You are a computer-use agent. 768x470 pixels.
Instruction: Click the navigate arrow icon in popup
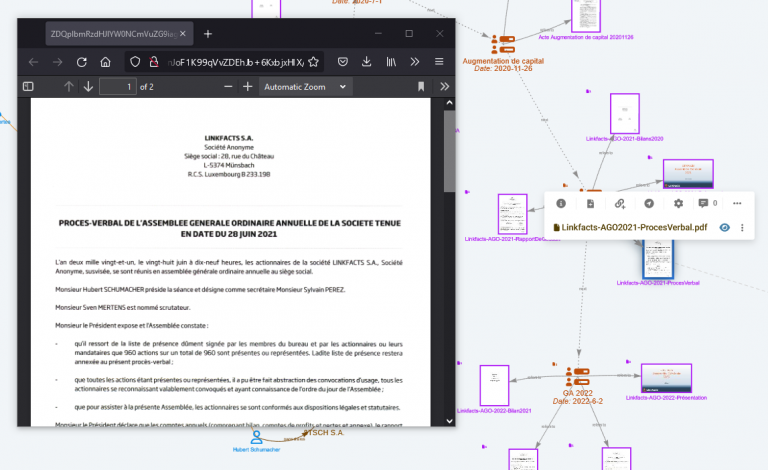point(649,203)
